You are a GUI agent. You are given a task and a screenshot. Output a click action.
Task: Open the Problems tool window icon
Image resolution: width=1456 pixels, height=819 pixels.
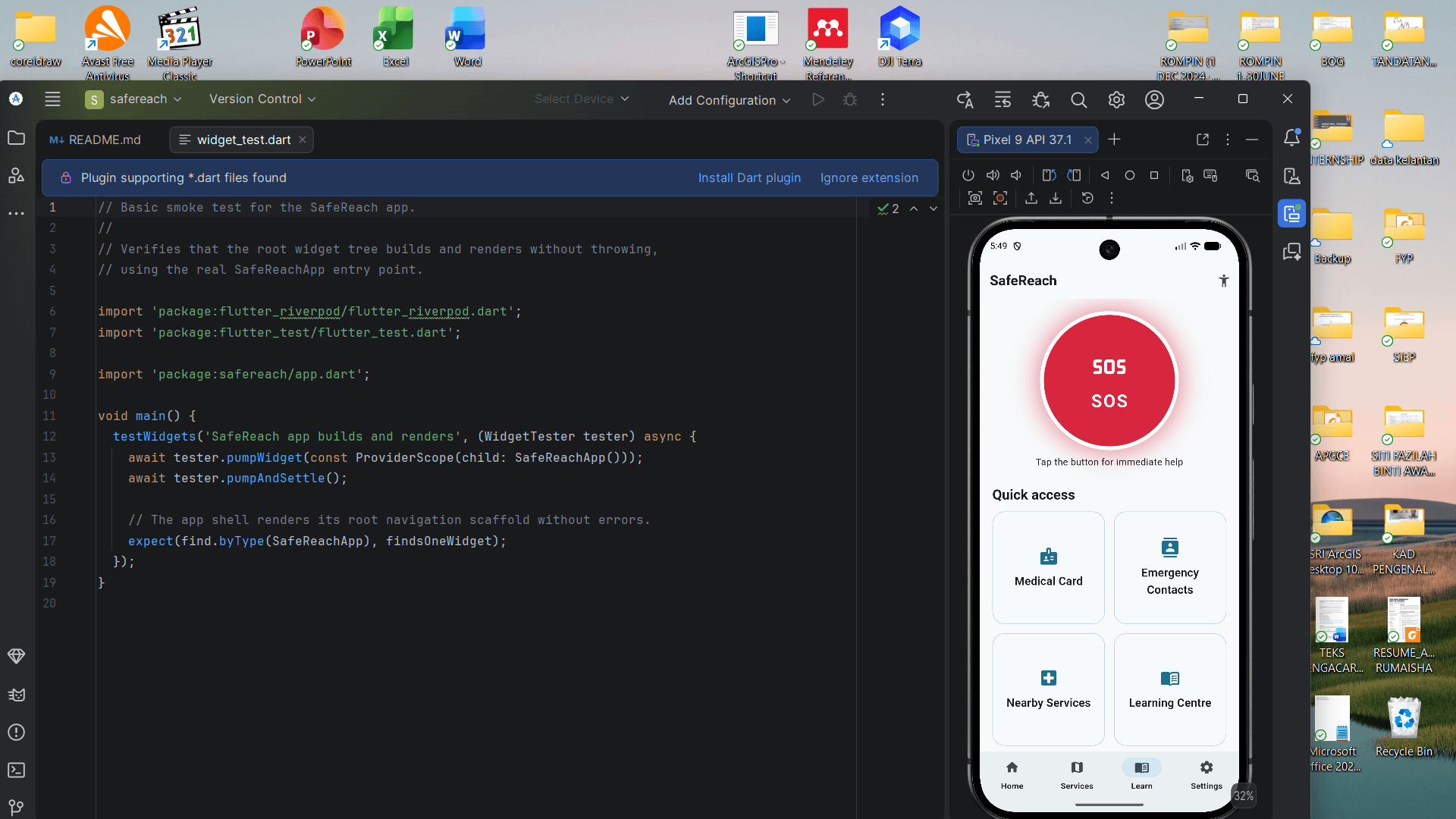16,733
